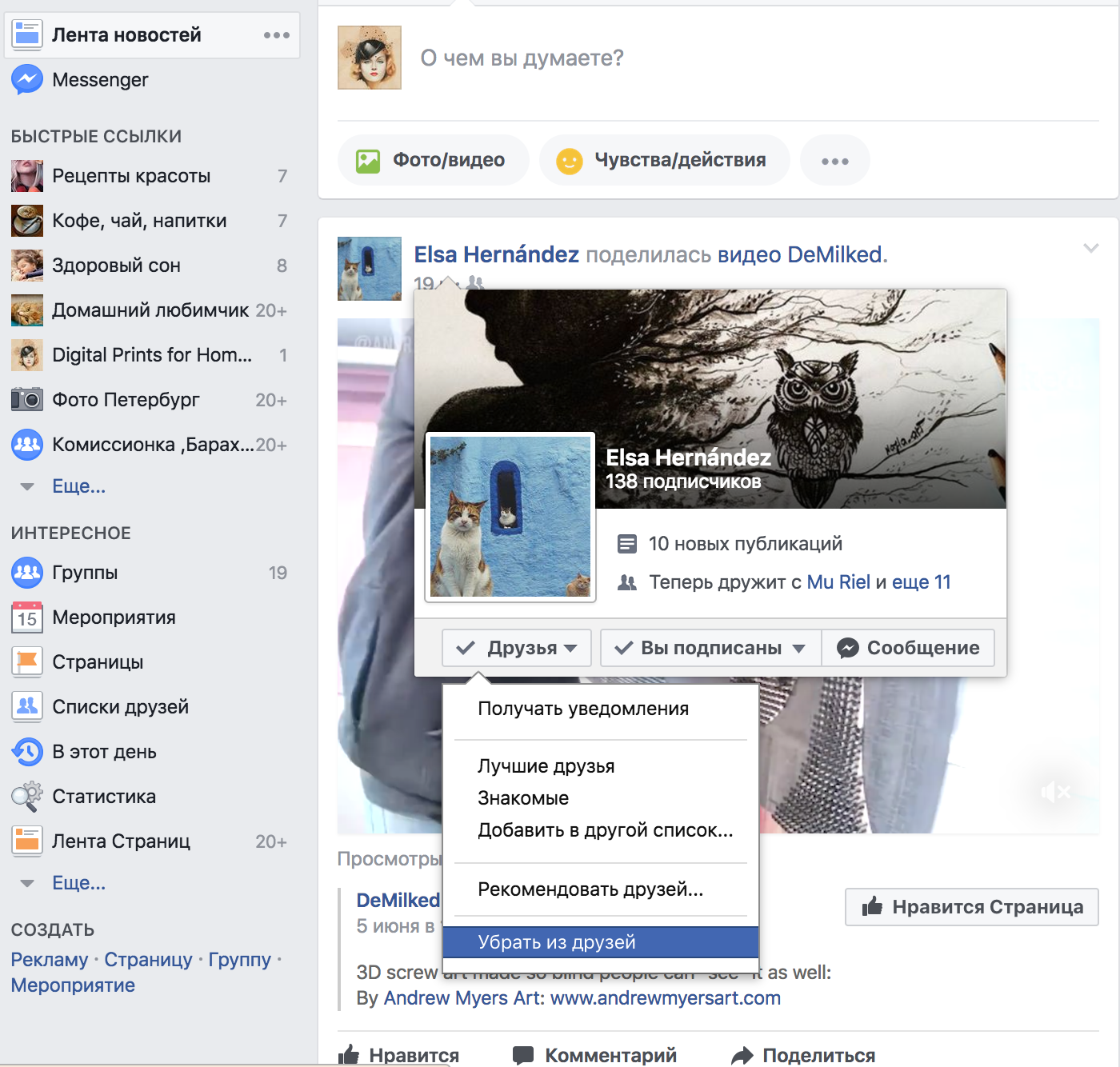Viewport: 1120px width, 1067px height.
Task: Click Группу create link
Action: [x=240, y=960]
